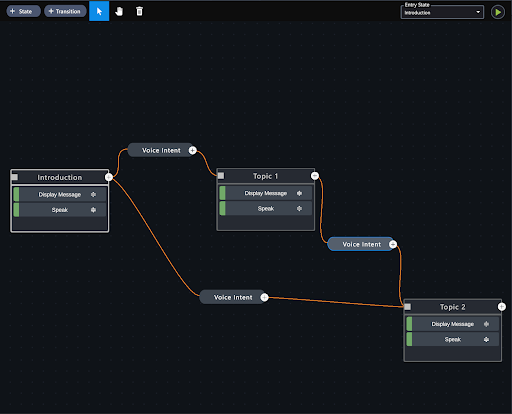Viewport: 512px width, 414px height.
Task: Select the pointer selection tool
Action: (99, 11)
